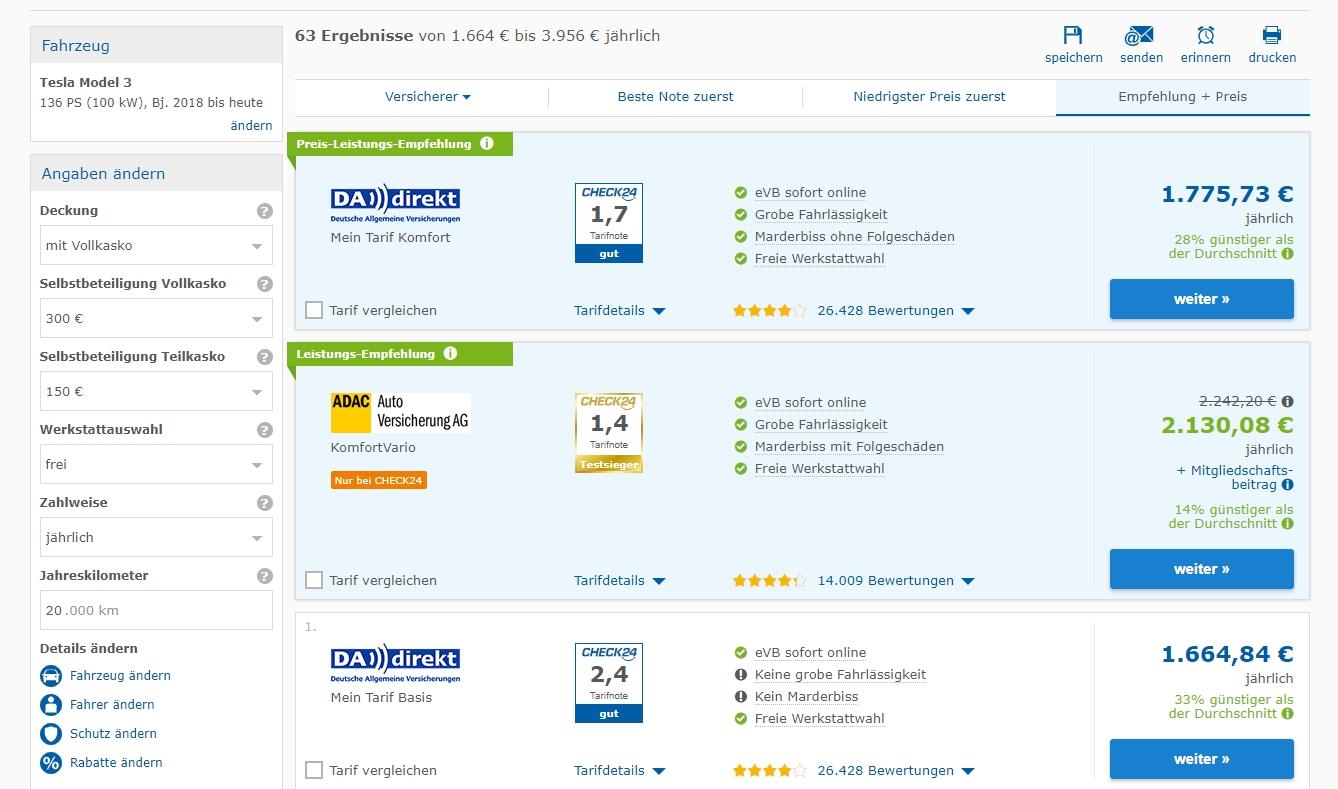Click star rating of ADAC KomfortVario
This screenshot has height=789, width=1338.
769,580
